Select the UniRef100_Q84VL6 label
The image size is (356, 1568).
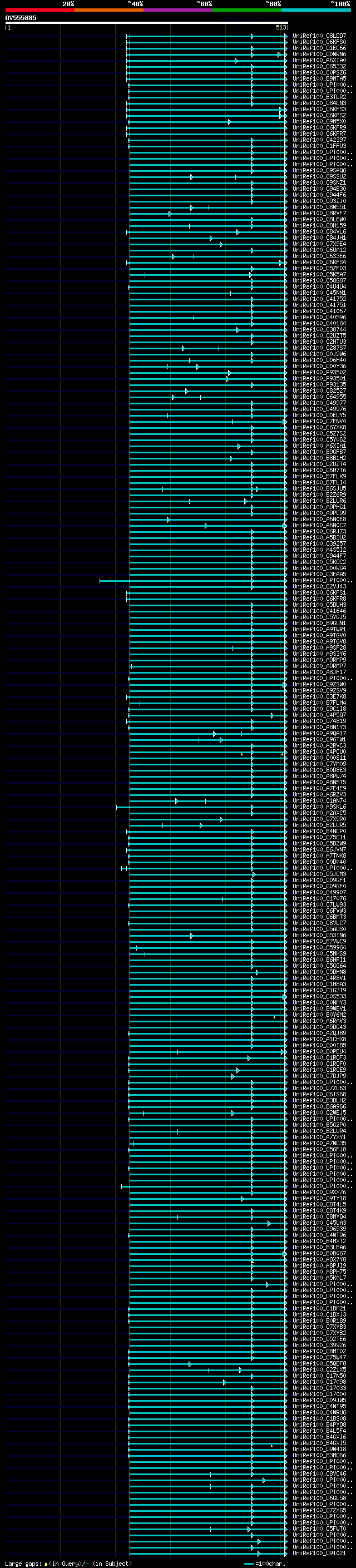[x=319, y=232]
